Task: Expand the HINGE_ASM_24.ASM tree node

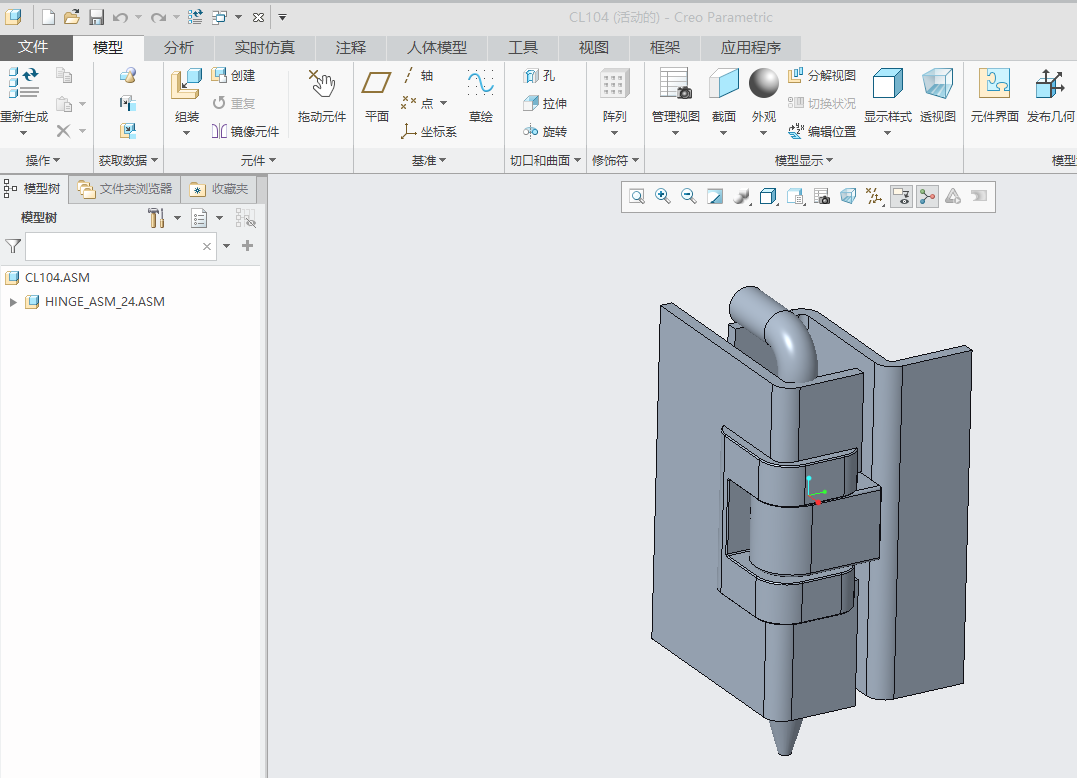Action: 13,302
